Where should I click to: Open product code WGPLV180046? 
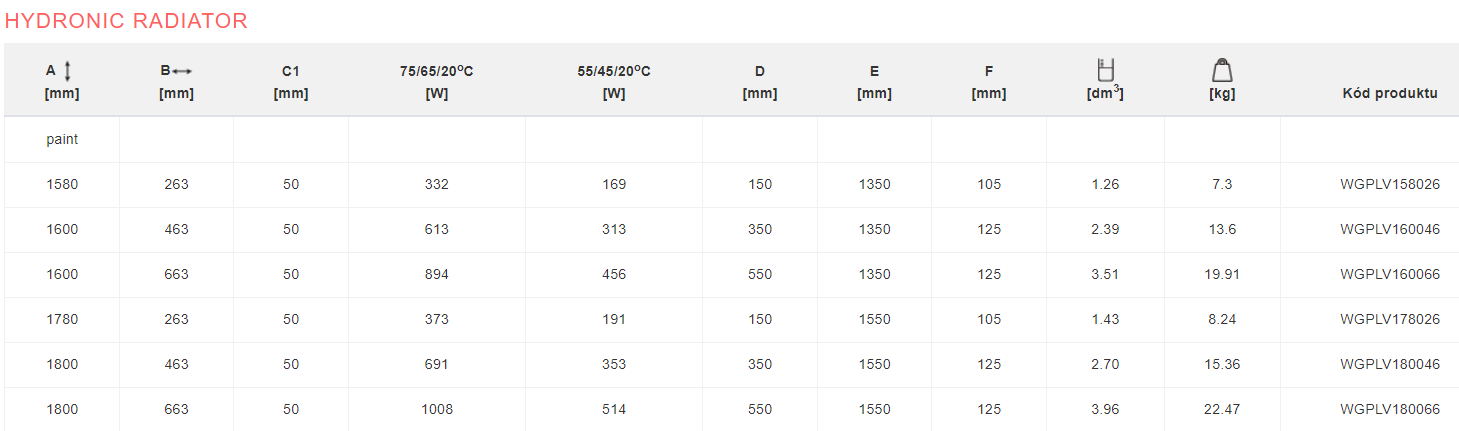tap(1390, 365)
